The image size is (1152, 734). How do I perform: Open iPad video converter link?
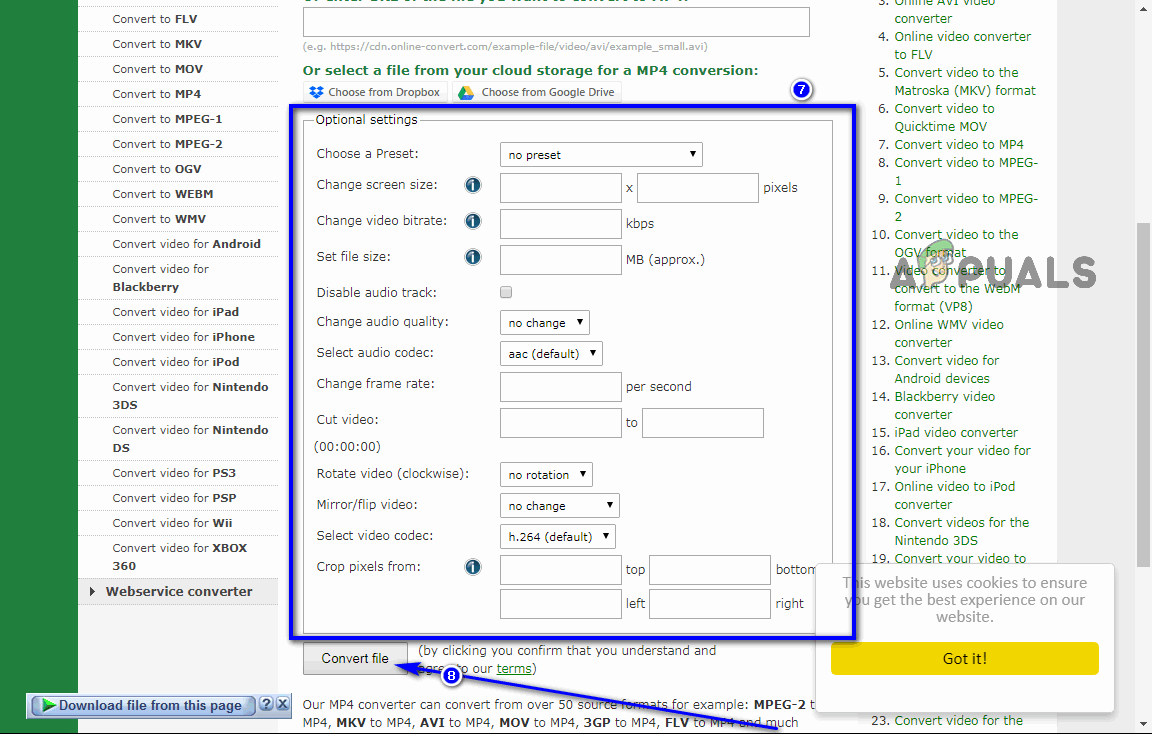point(956,433)
